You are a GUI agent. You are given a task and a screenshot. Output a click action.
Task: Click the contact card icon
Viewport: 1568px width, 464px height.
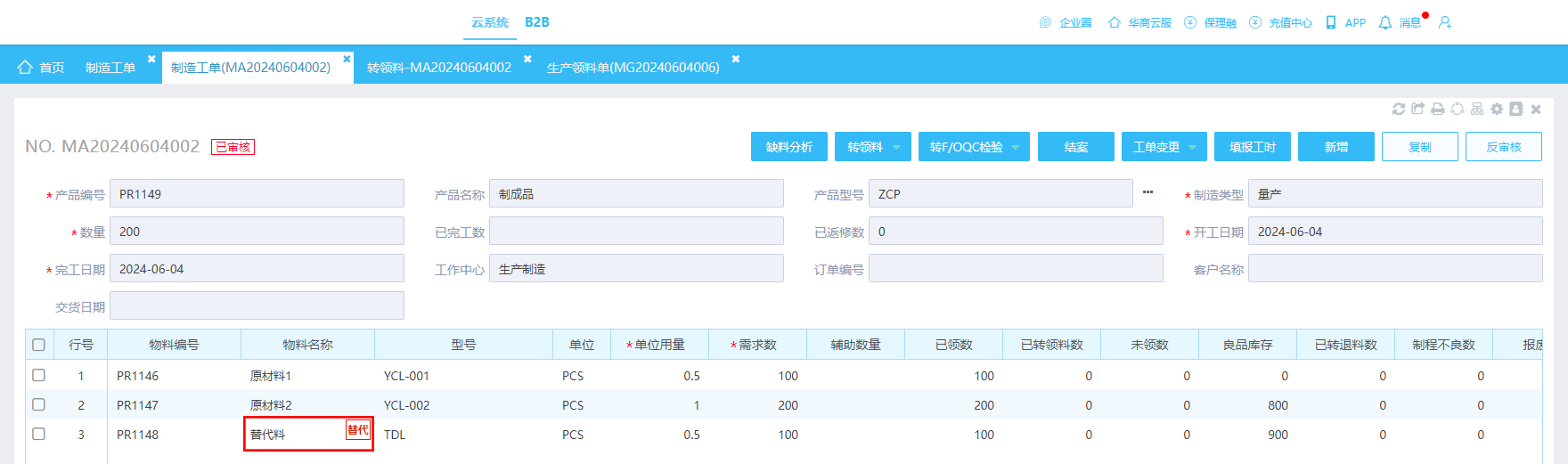(x=1516, y=109)
